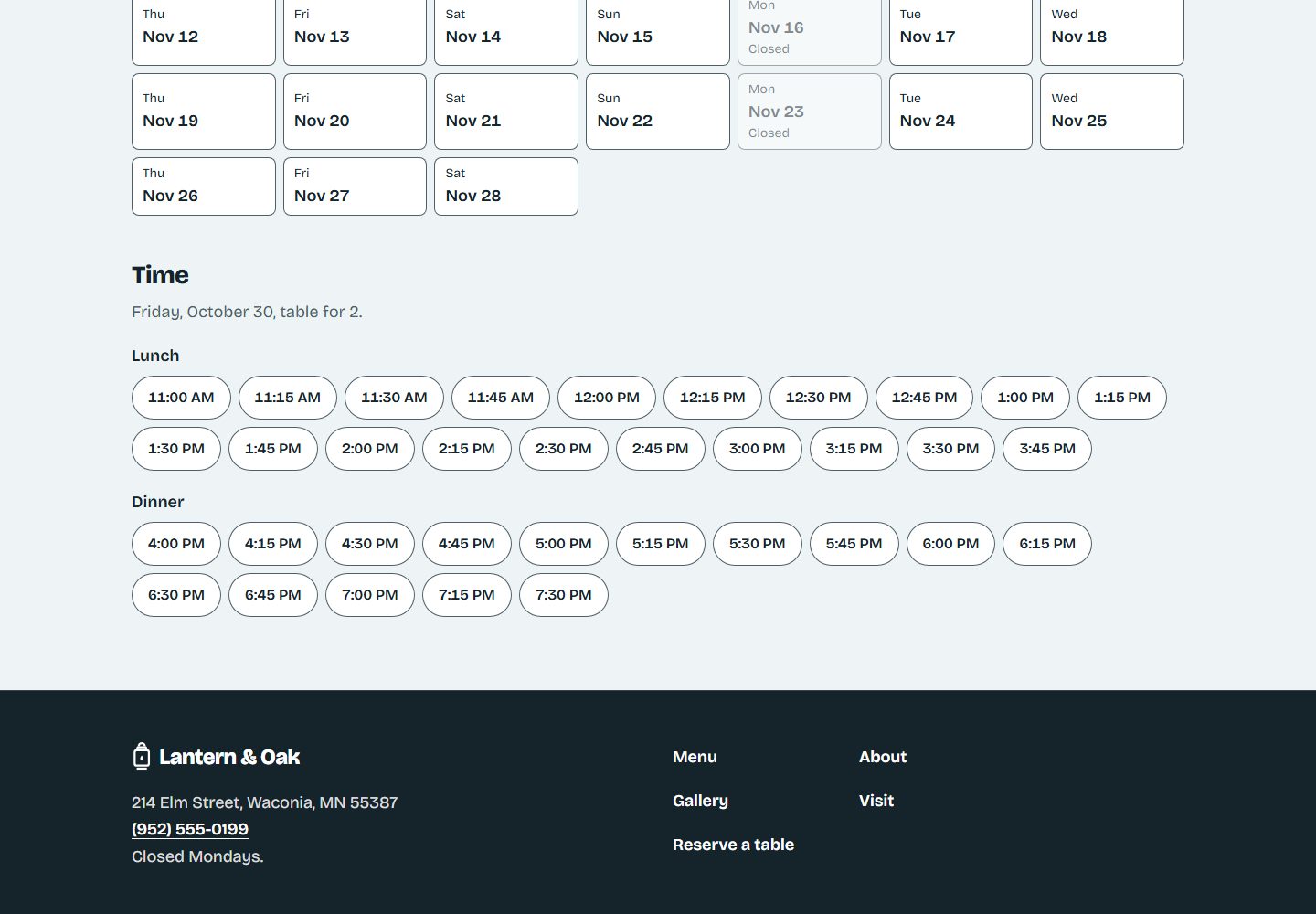Select Sun Nov 15 date
1316x914 pixels.
(x=658, y=32)
